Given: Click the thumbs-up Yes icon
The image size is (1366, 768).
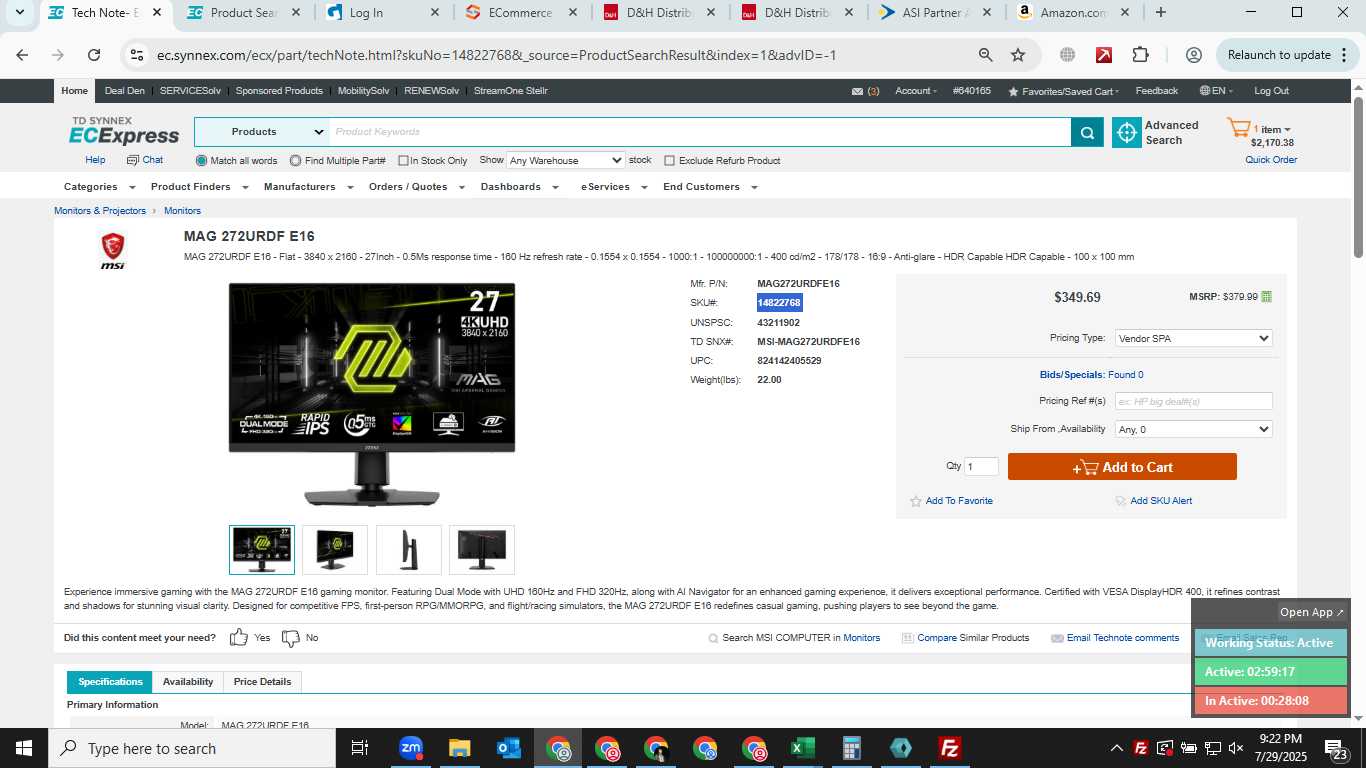Looking at the screenshot, I should tap(239, 637).
